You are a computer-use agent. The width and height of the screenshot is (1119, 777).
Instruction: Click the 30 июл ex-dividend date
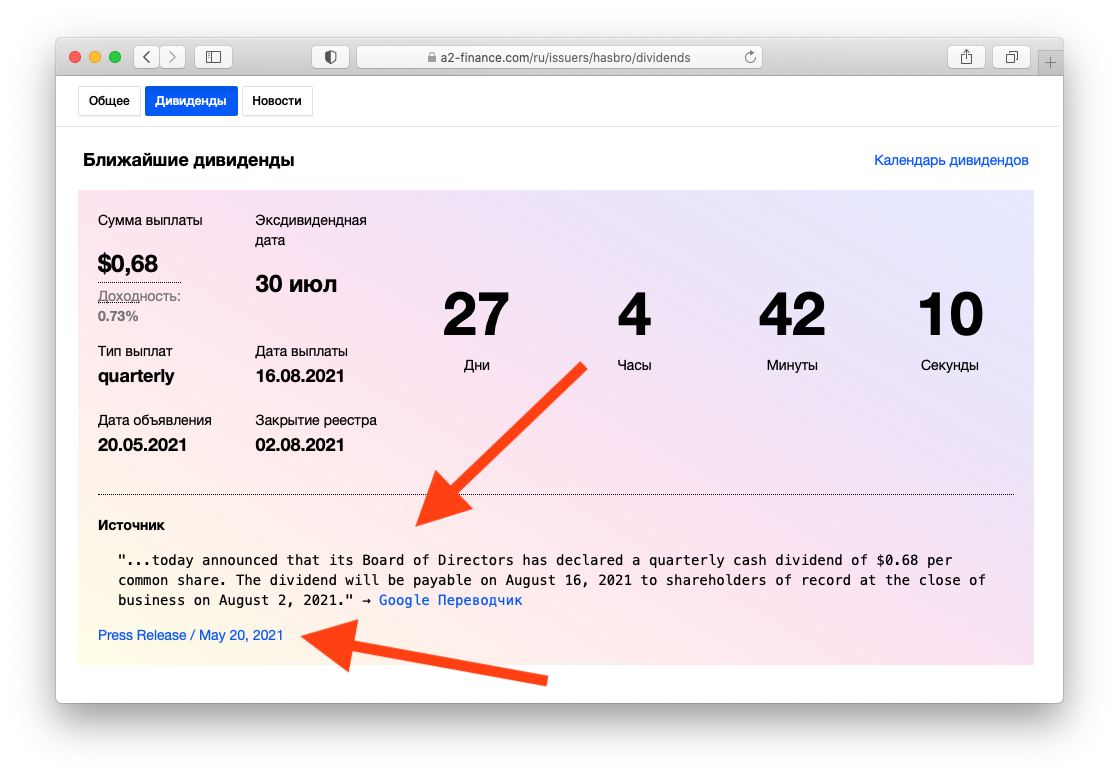pos(296,284)
